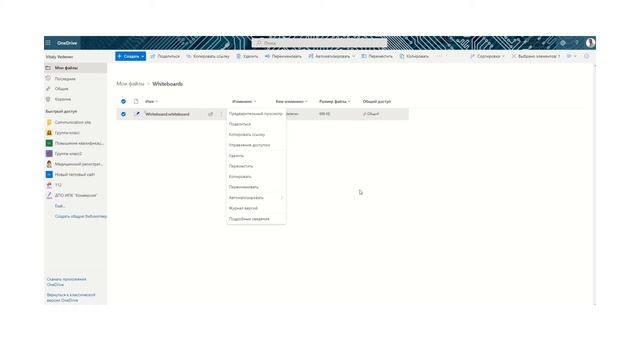Open the view options dropdown in toolbar
This screenshot has width=640, height=360.
coord(571,56)
